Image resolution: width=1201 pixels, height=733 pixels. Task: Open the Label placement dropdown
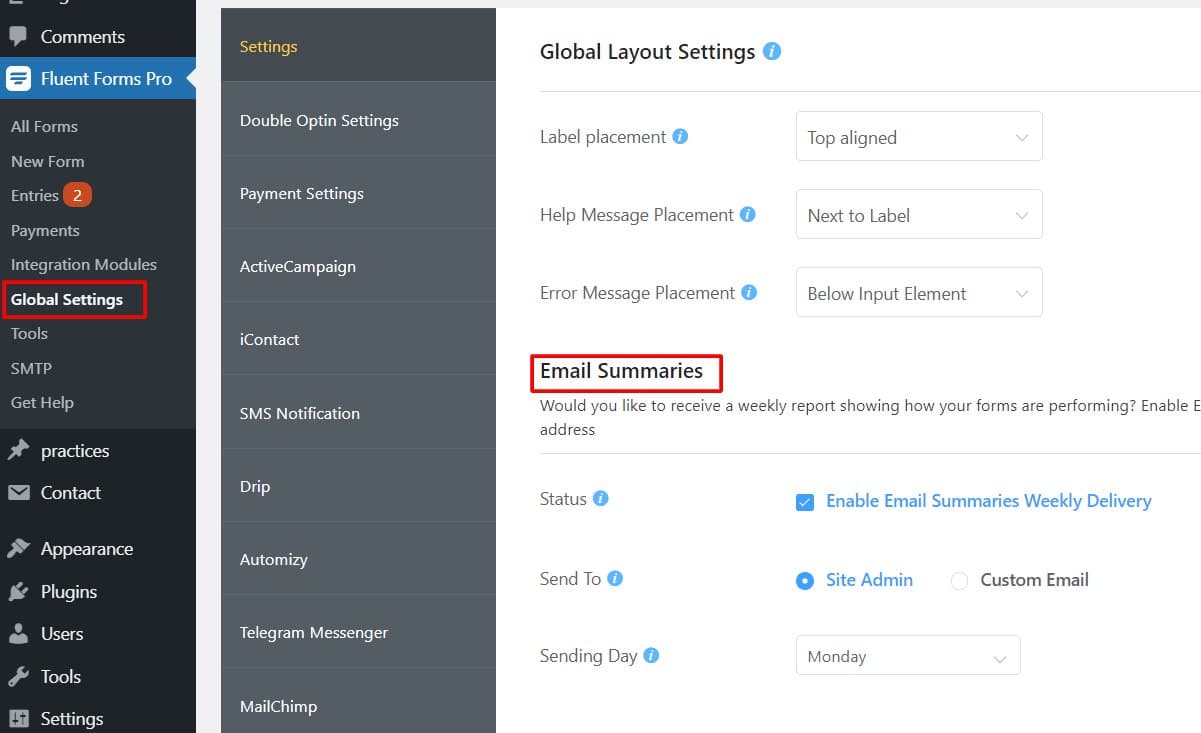tap(919, 136)
